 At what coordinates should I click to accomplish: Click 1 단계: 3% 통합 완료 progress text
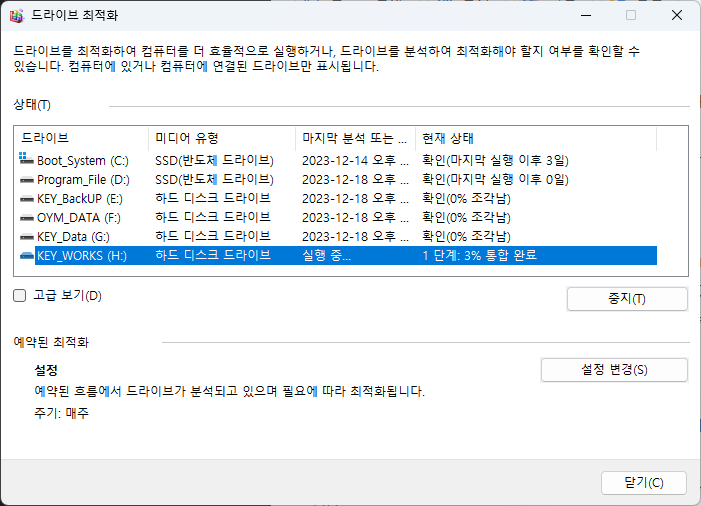coord(479,256)
